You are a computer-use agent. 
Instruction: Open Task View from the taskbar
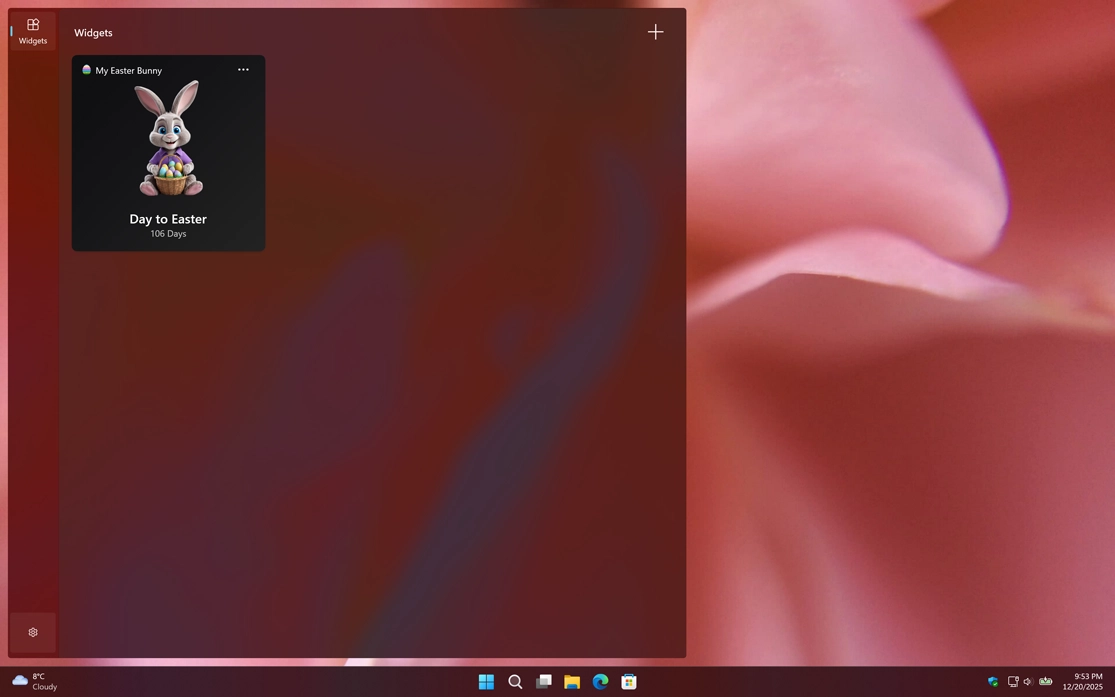pos(543,681)
